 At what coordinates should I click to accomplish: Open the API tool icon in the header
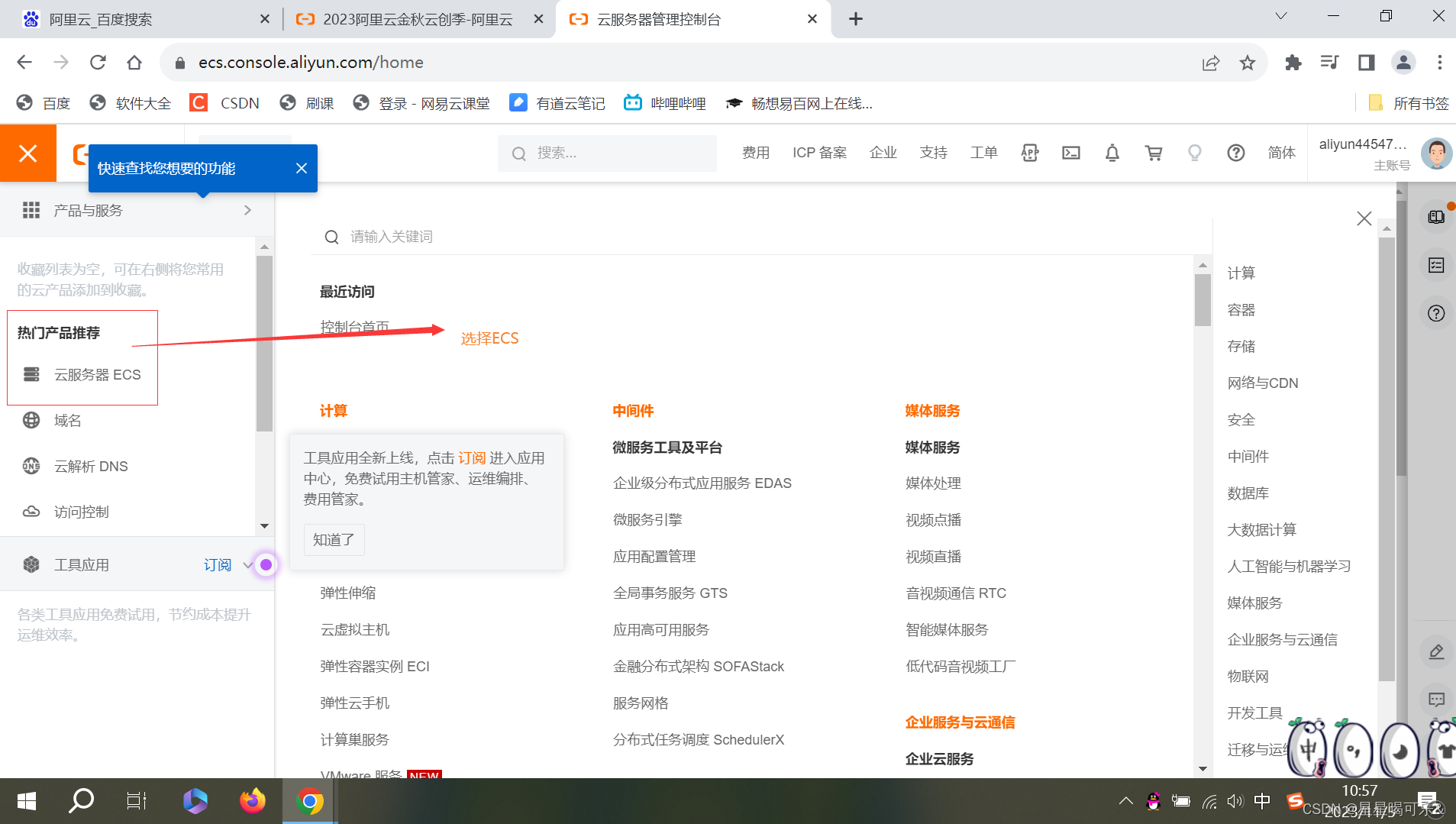(1030, 153)
